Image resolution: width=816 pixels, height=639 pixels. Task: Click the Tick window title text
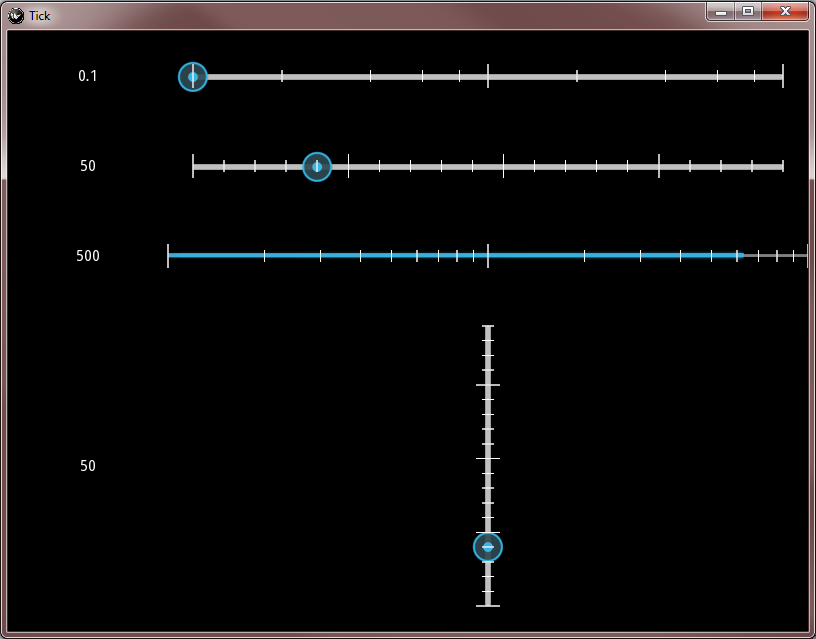pos(40,16)
